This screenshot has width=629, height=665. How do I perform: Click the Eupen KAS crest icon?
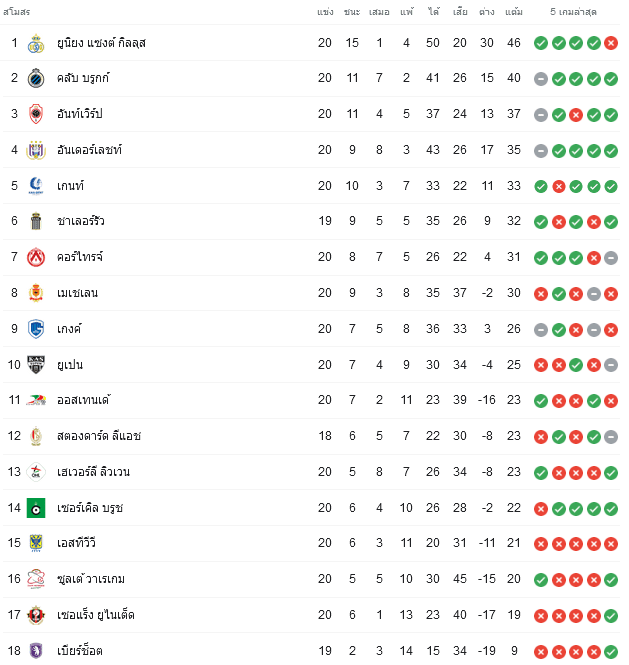36,365
